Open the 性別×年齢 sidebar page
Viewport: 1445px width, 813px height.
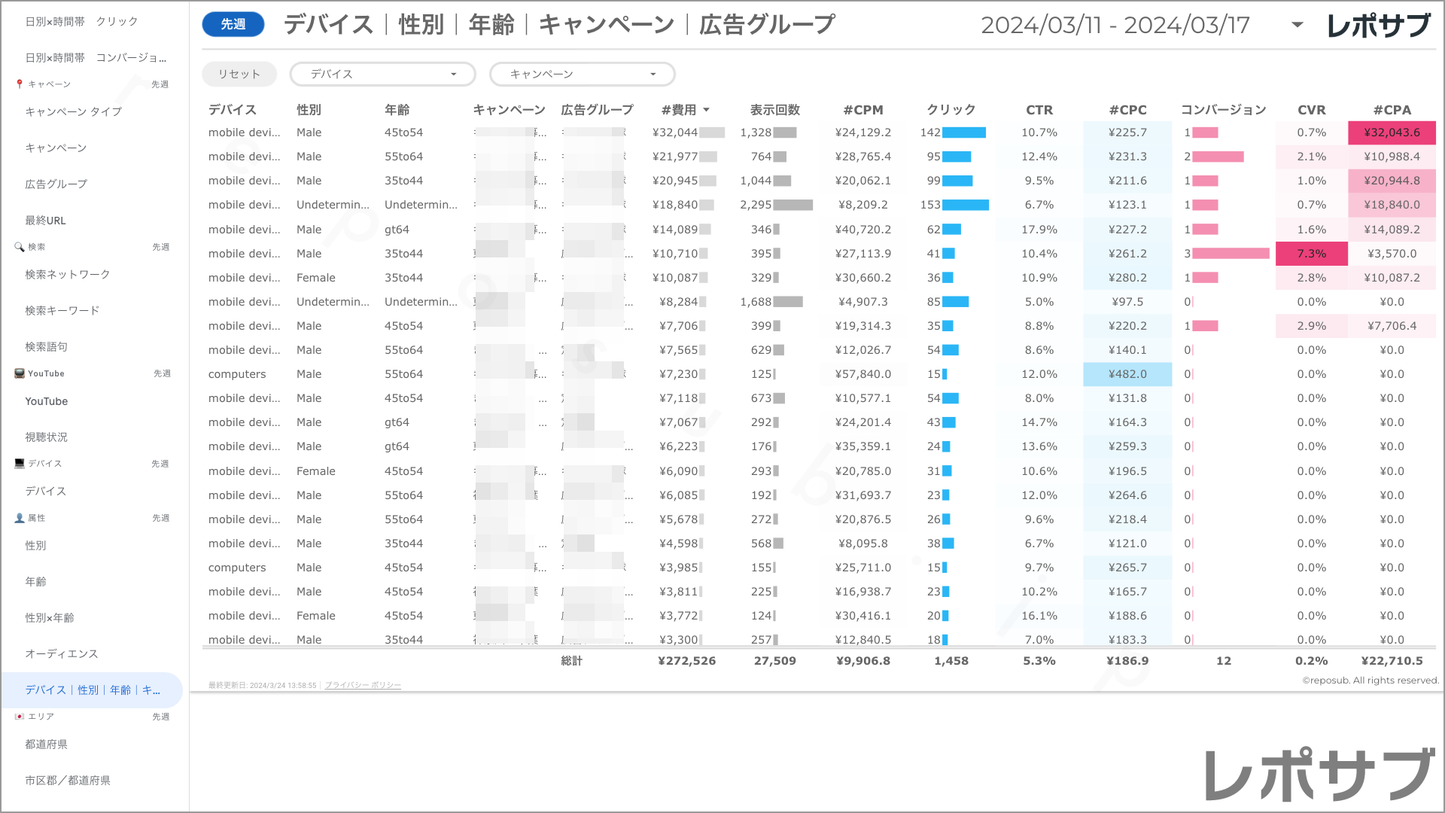point(49,618)
